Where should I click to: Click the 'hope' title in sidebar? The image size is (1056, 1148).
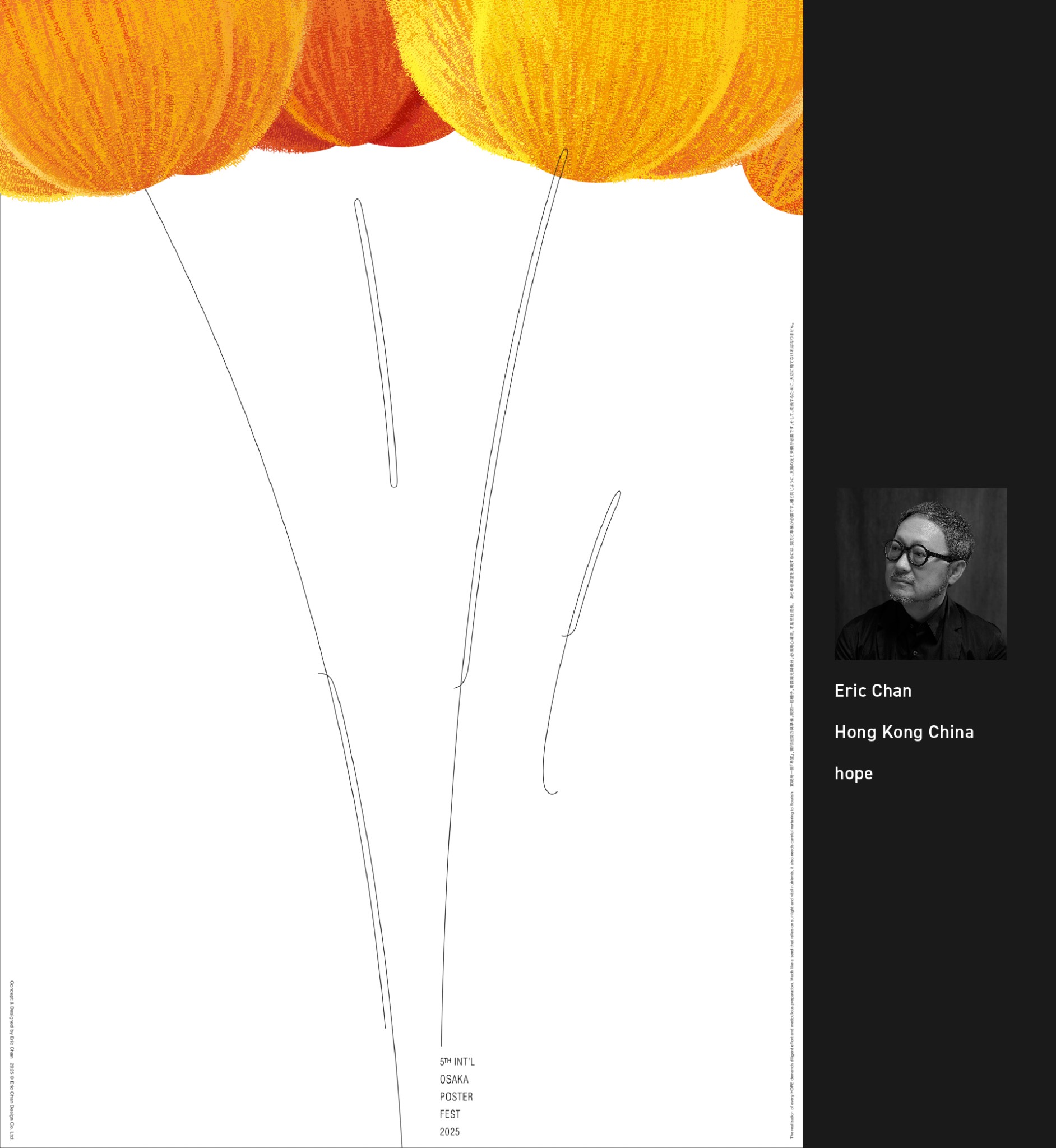(853, 774)
